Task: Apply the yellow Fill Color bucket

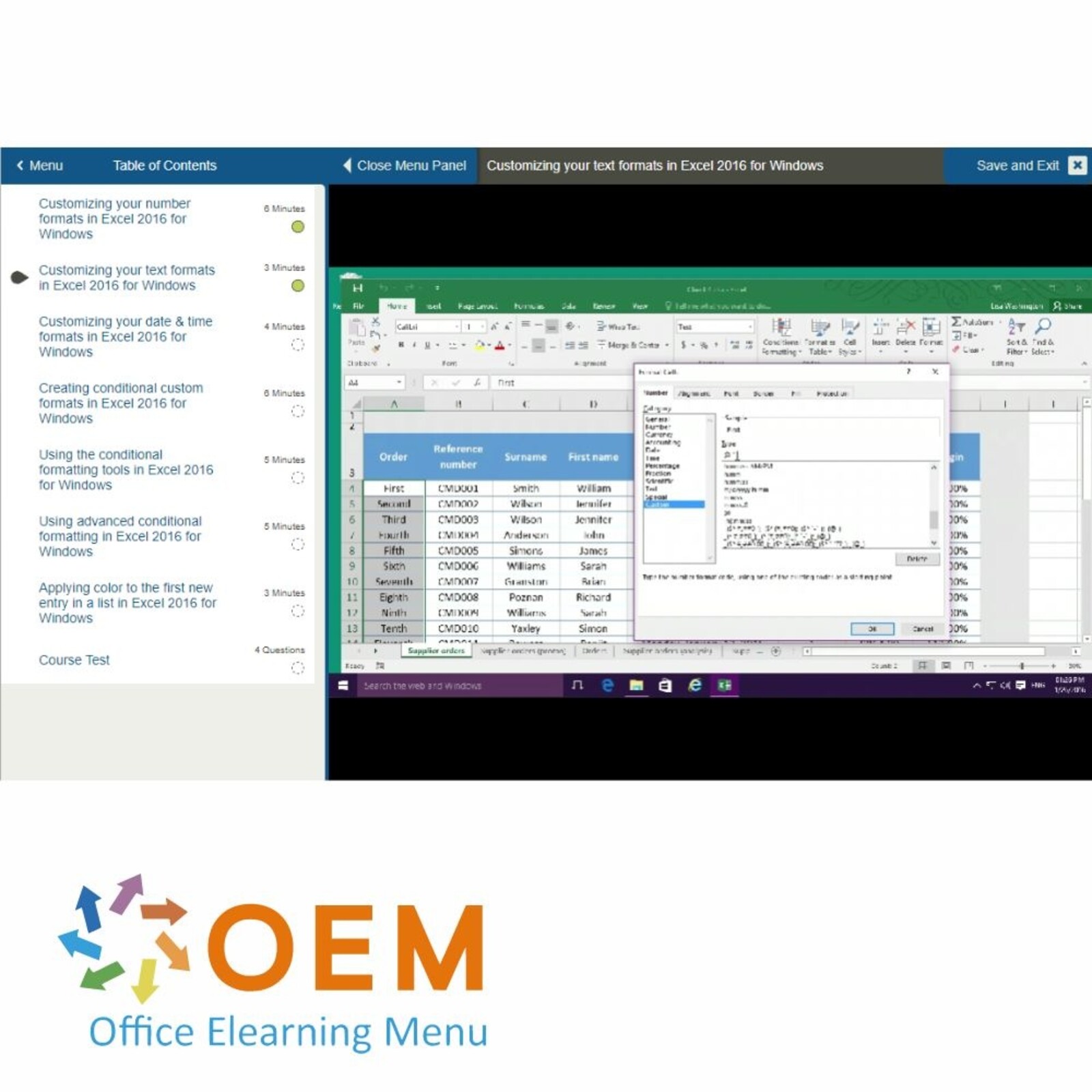Action: coord(480,345)
